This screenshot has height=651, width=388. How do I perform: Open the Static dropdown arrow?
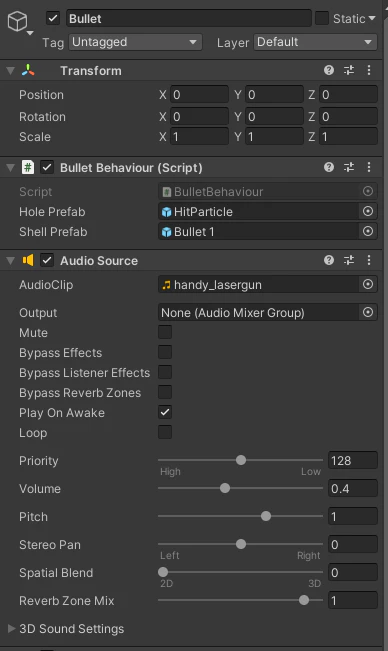coord(372,18)
